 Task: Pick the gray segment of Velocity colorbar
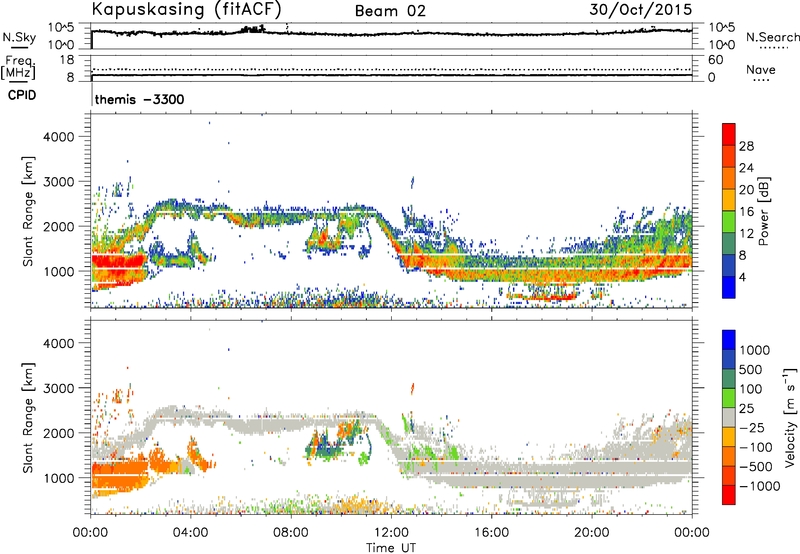click(729, 417)
